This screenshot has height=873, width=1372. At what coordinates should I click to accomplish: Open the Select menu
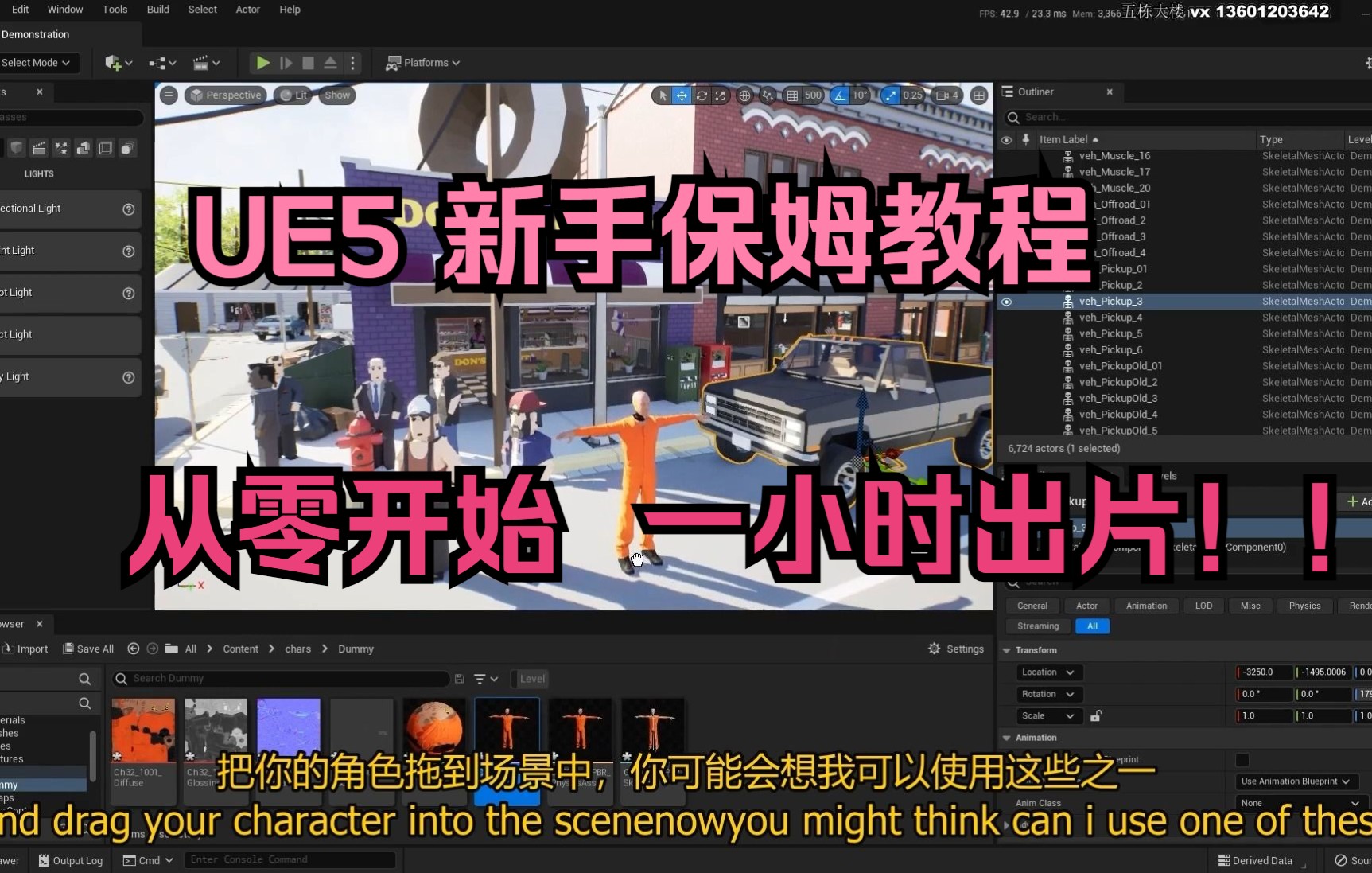(203, 10)
